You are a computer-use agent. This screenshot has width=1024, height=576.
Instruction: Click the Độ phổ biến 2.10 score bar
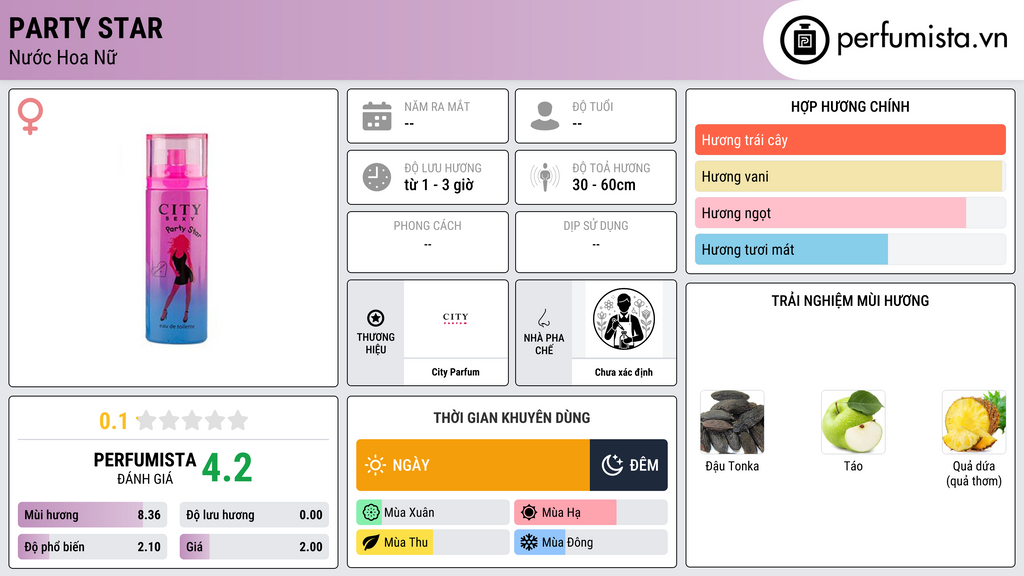[x=92, y=547]
